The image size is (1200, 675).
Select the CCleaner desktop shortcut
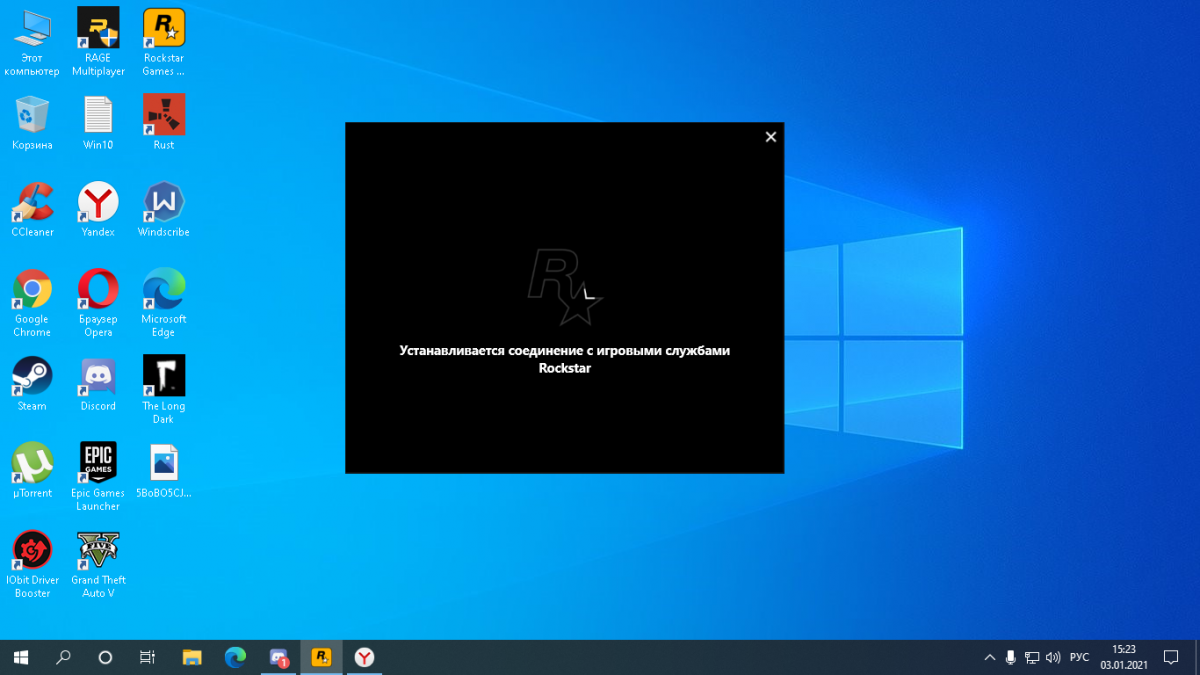pyautogui.click(x=32, y=203)
